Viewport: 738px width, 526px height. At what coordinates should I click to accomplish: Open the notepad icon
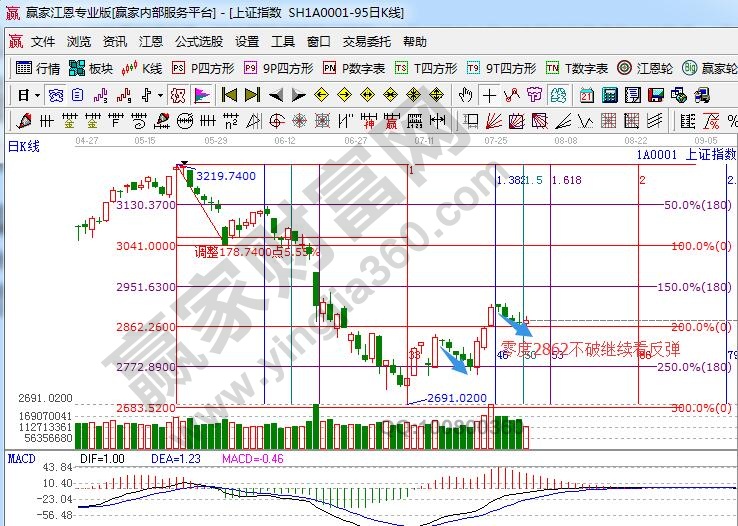633,96
